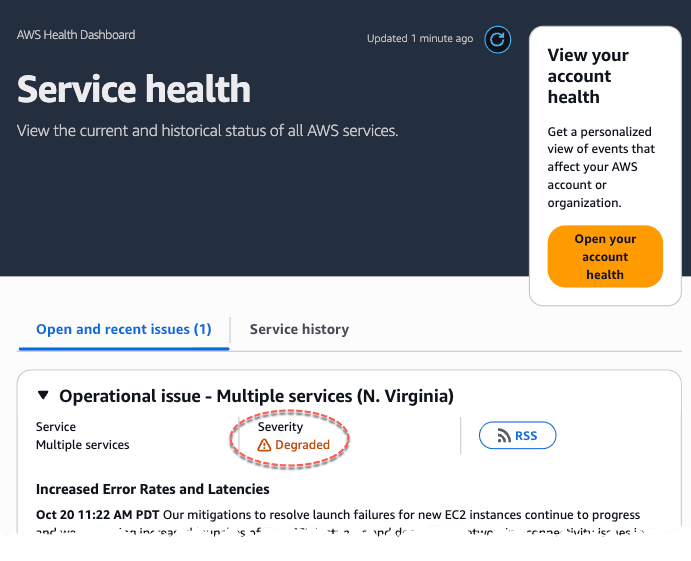Collapse the Operational issue disclosure triangle

43,396
